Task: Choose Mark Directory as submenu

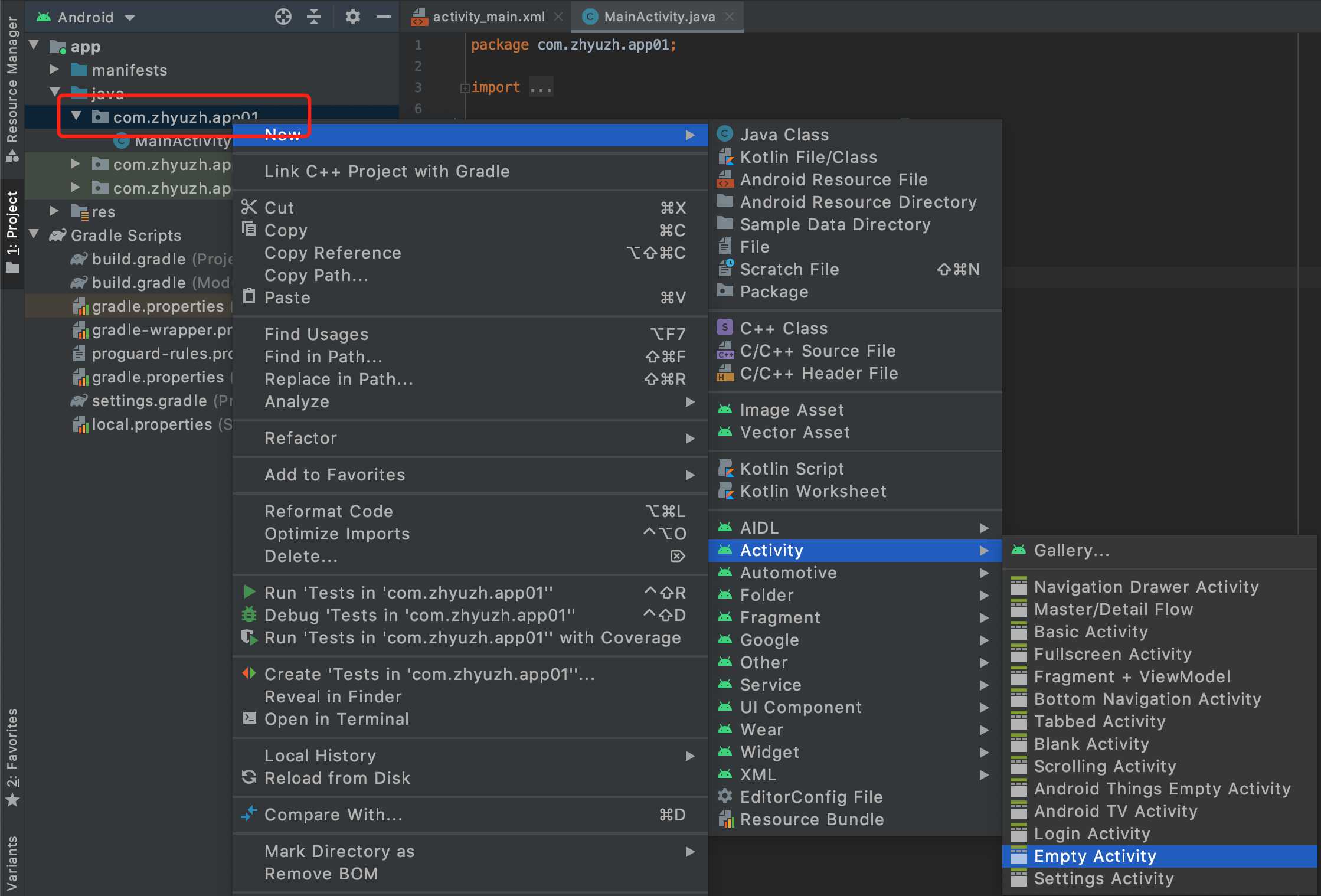Action: (x=470, y=851)
